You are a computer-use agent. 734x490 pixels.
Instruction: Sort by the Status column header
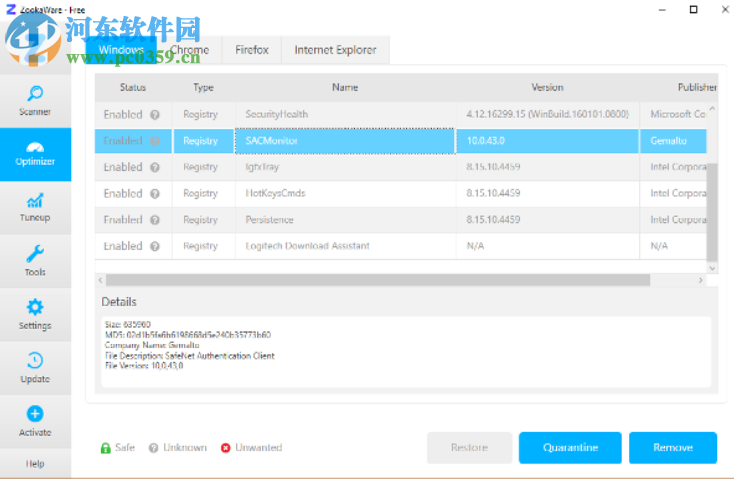tap(133, 88)
